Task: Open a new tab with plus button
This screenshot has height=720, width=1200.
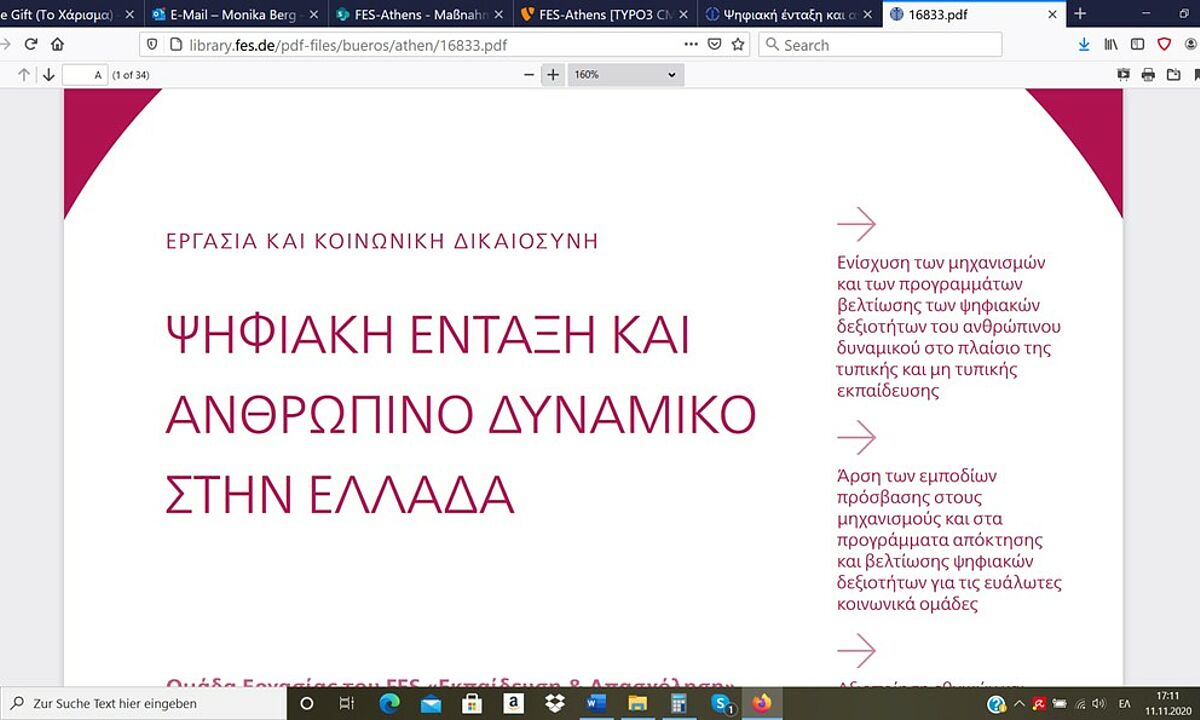Action: point(1080,14)
